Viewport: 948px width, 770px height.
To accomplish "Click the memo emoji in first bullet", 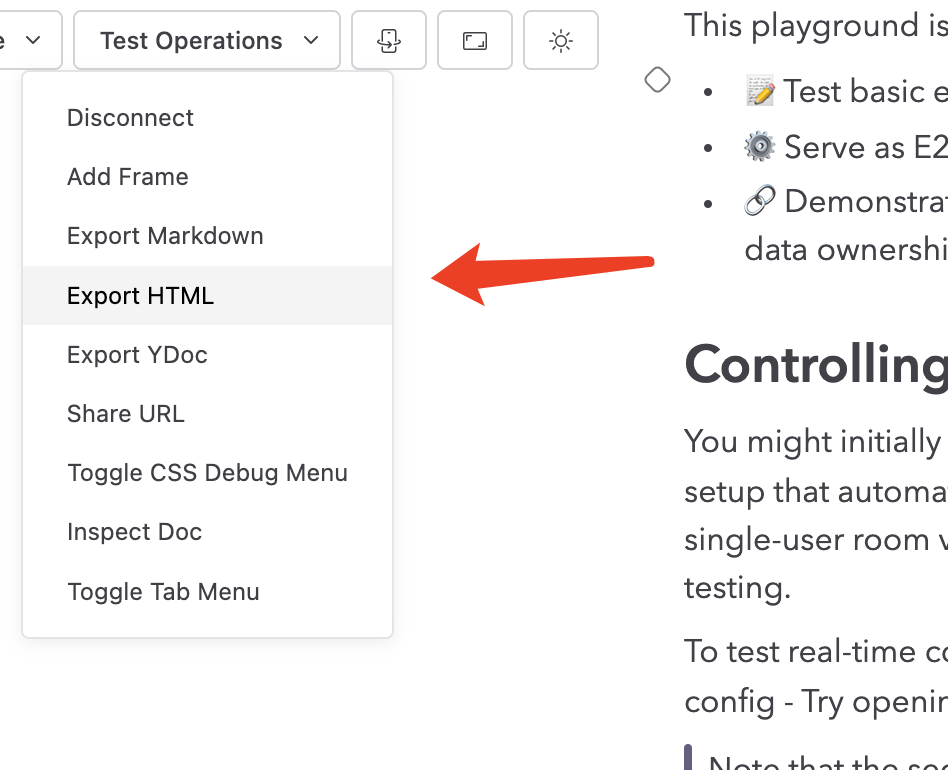I will 760,91.
